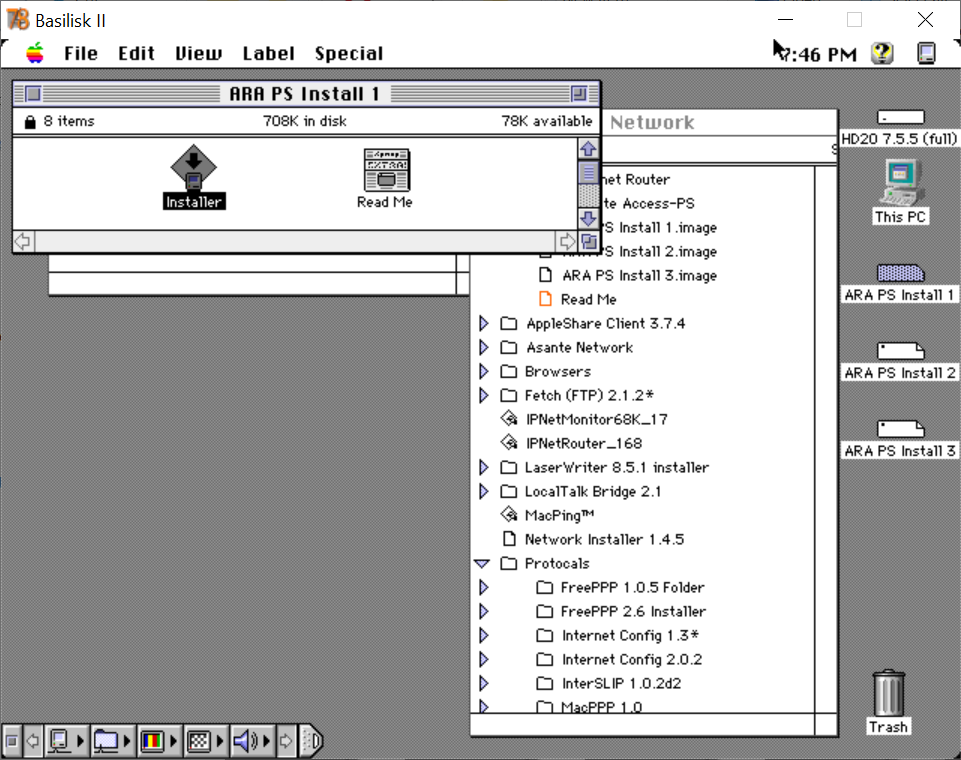
Task: Click 'Router' row in Network window
Action: tap(636, 180)
